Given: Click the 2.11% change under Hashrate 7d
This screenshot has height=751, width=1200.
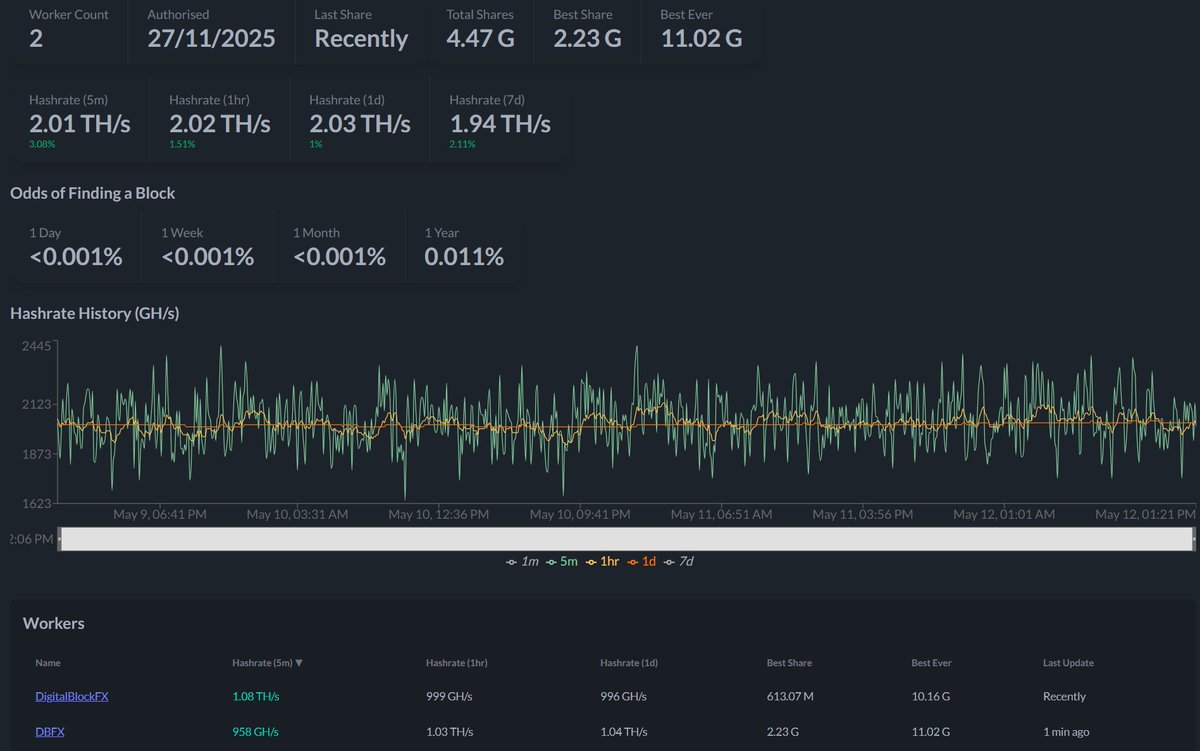Looking at the screenshot, I should tap(462, 145).
